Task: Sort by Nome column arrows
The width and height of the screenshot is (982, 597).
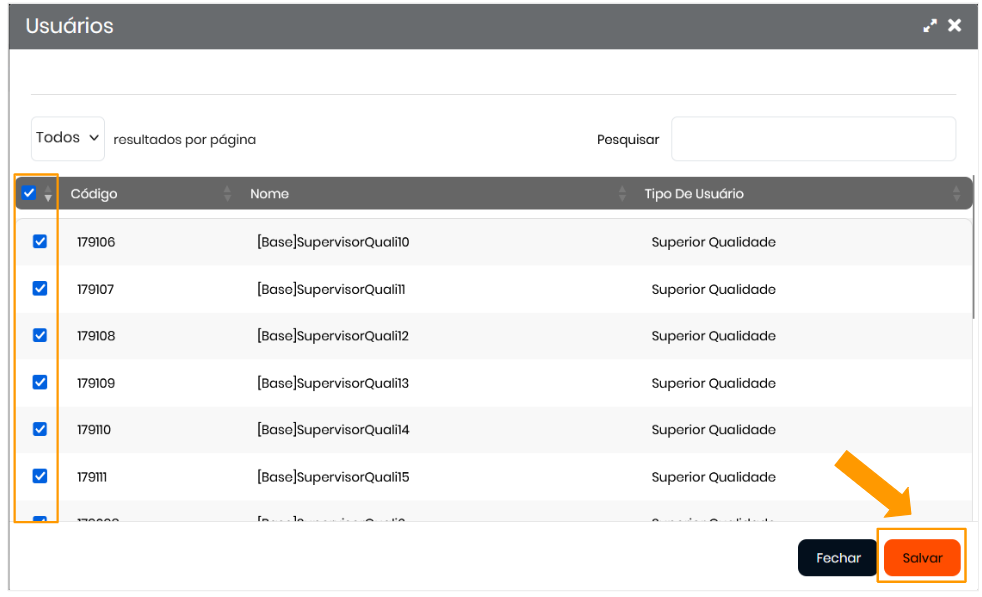Action: [622, 194]
